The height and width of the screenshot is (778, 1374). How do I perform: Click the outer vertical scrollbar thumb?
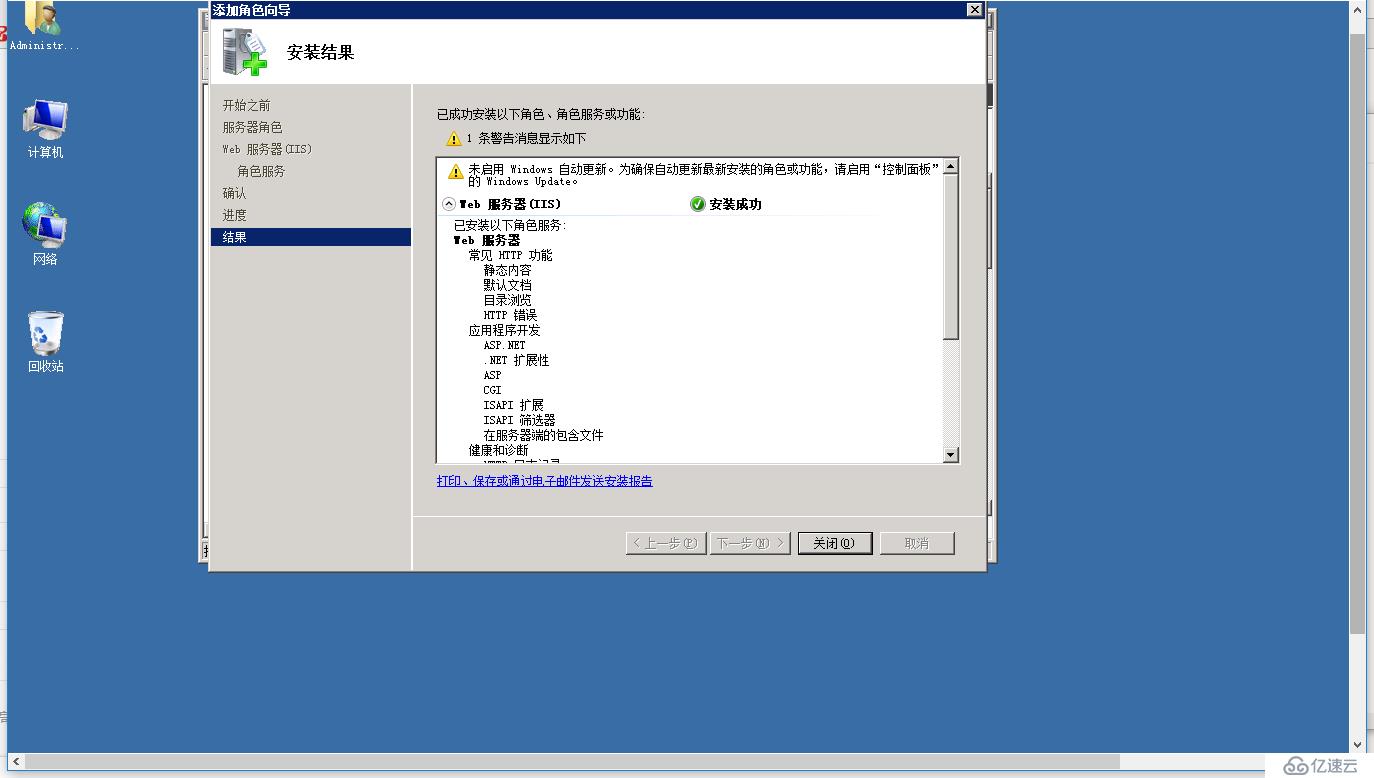[x=1358, y=333]
